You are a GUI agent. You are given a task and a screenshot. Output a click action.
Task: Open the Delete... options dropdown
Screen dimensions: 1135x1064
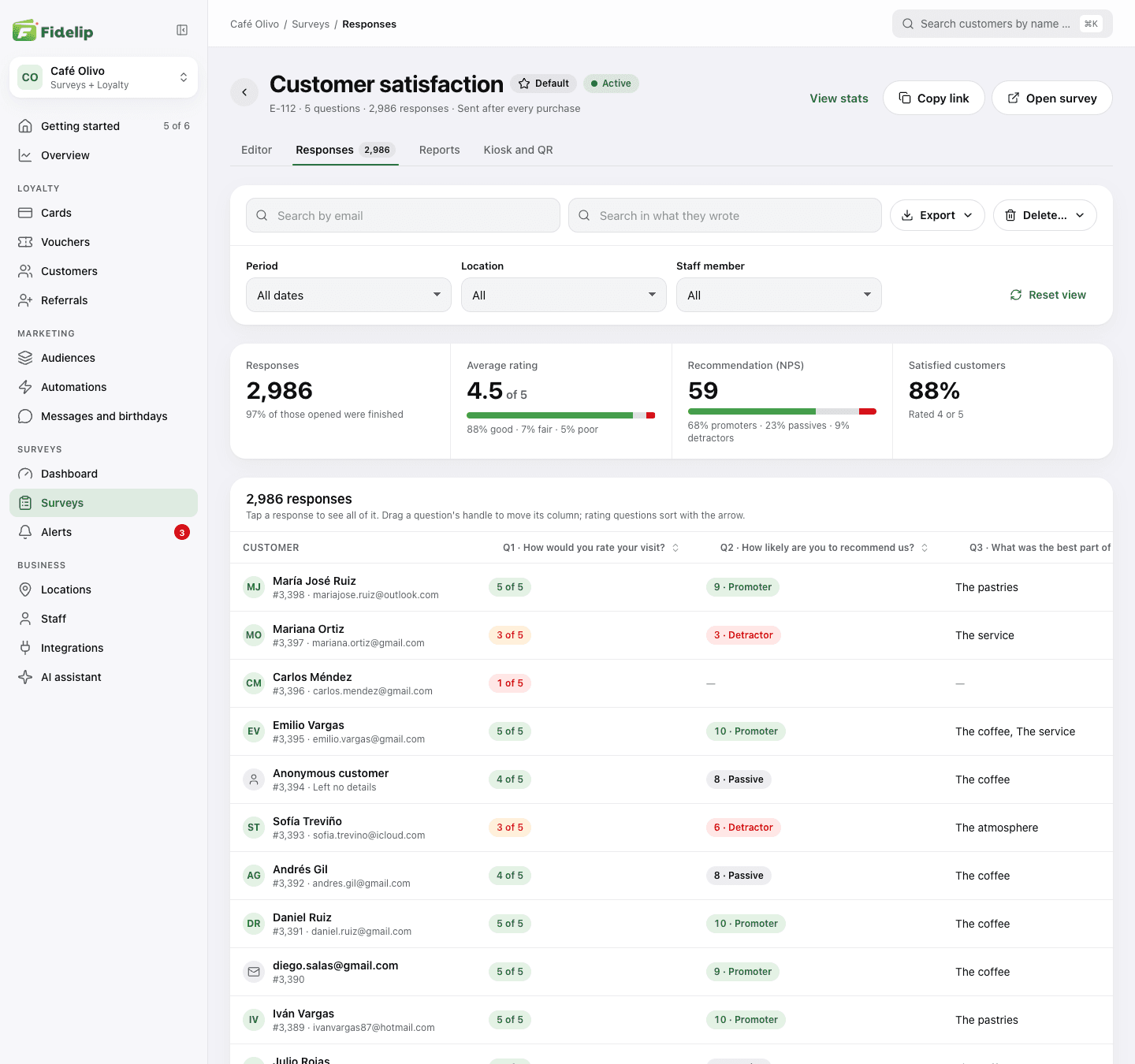click(x=1045, y=215)
